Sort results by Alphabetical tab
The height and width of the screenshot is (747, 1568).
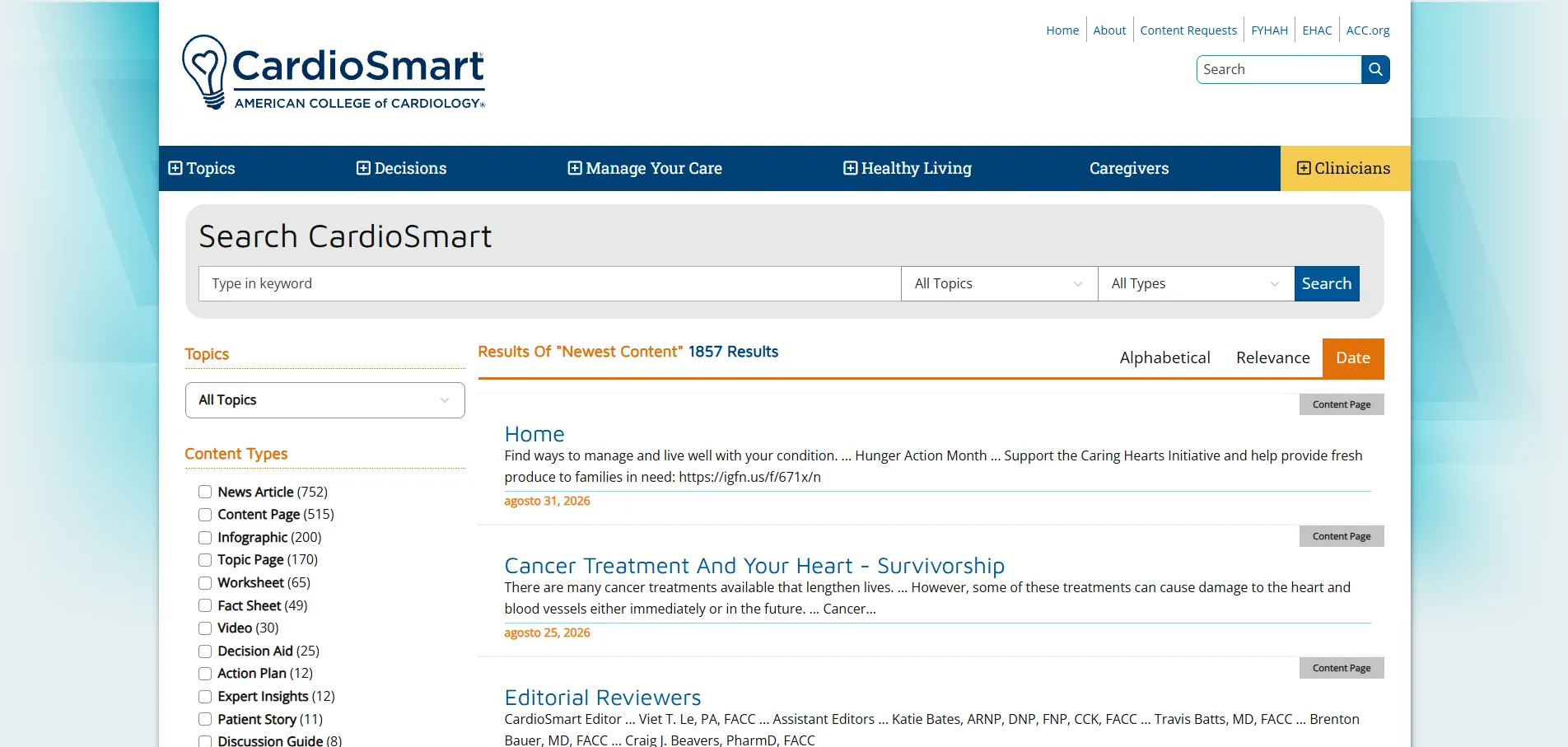pos(1164,358)
